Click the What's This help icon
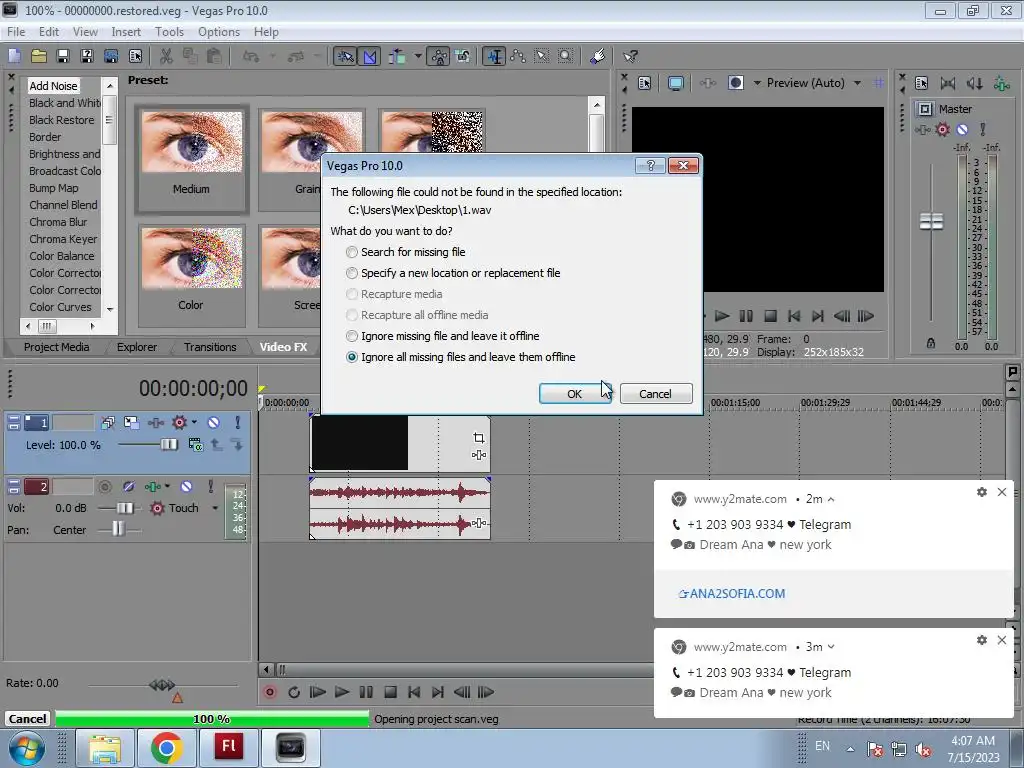 tap(630, 56)
